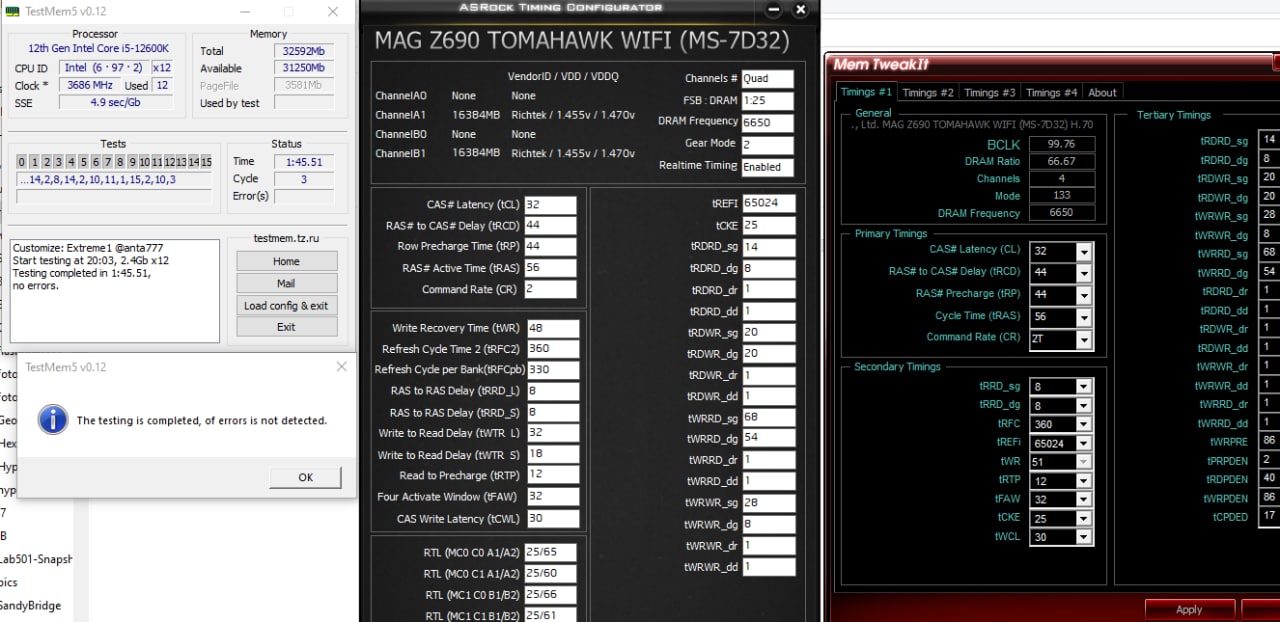Expand the tRRD_sg dropdown in Mem TweakIt
This screenshot has width=1280, height=622.
pos(1084,387)
